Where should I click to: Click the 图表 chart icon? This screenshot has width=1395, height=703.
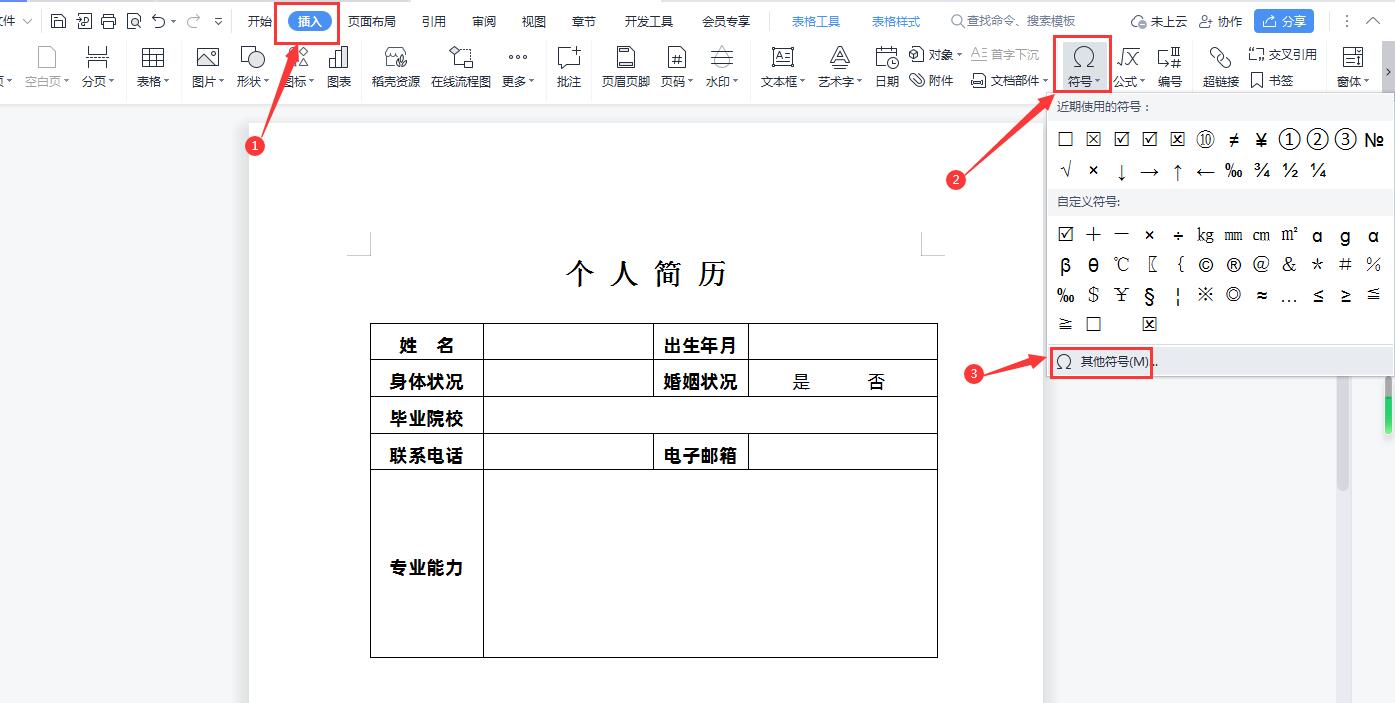click(339, 67)
